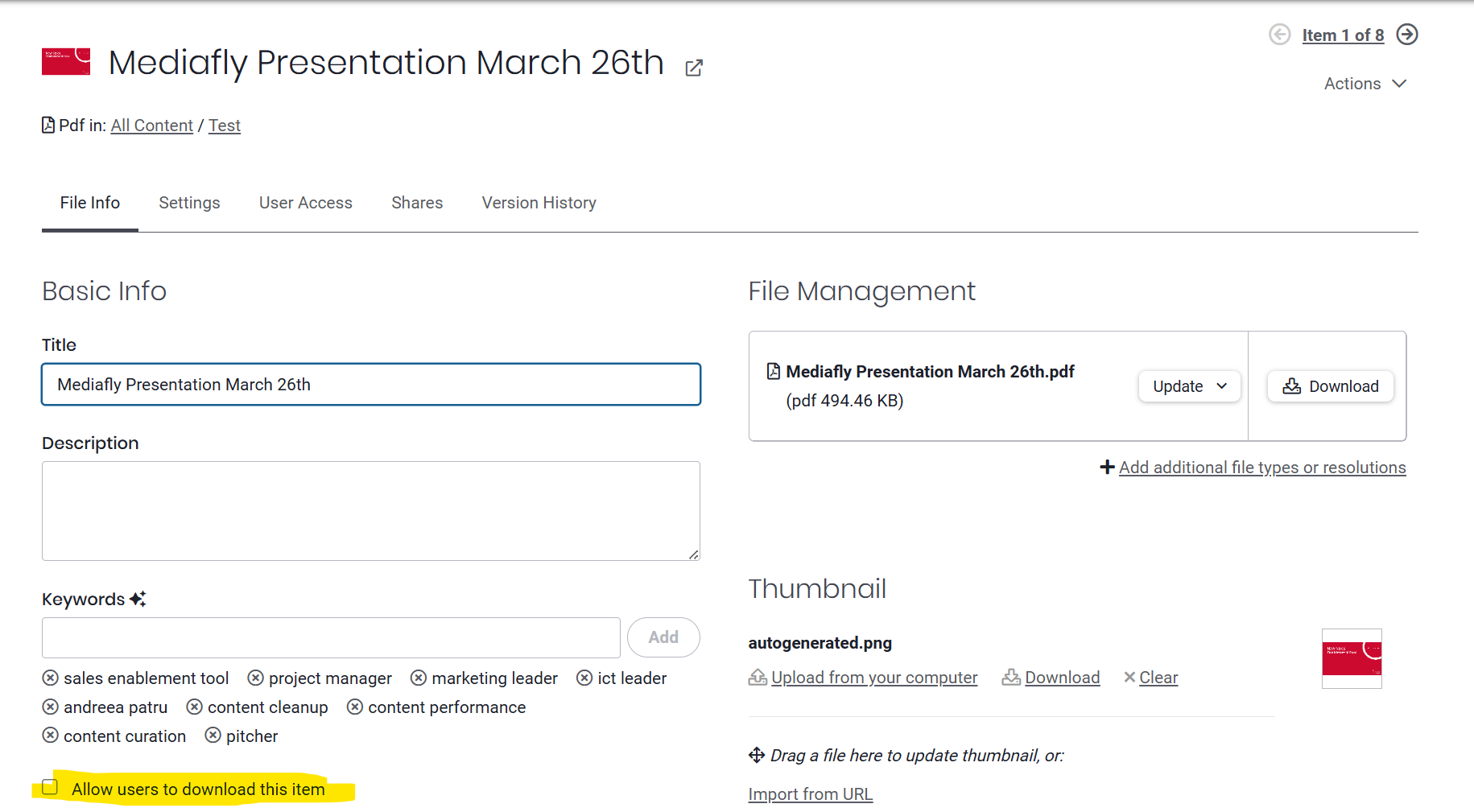Click the drag-move icon for thumbnail
The height and width of the screenshot is (812, 1474).
click(757, 755)
